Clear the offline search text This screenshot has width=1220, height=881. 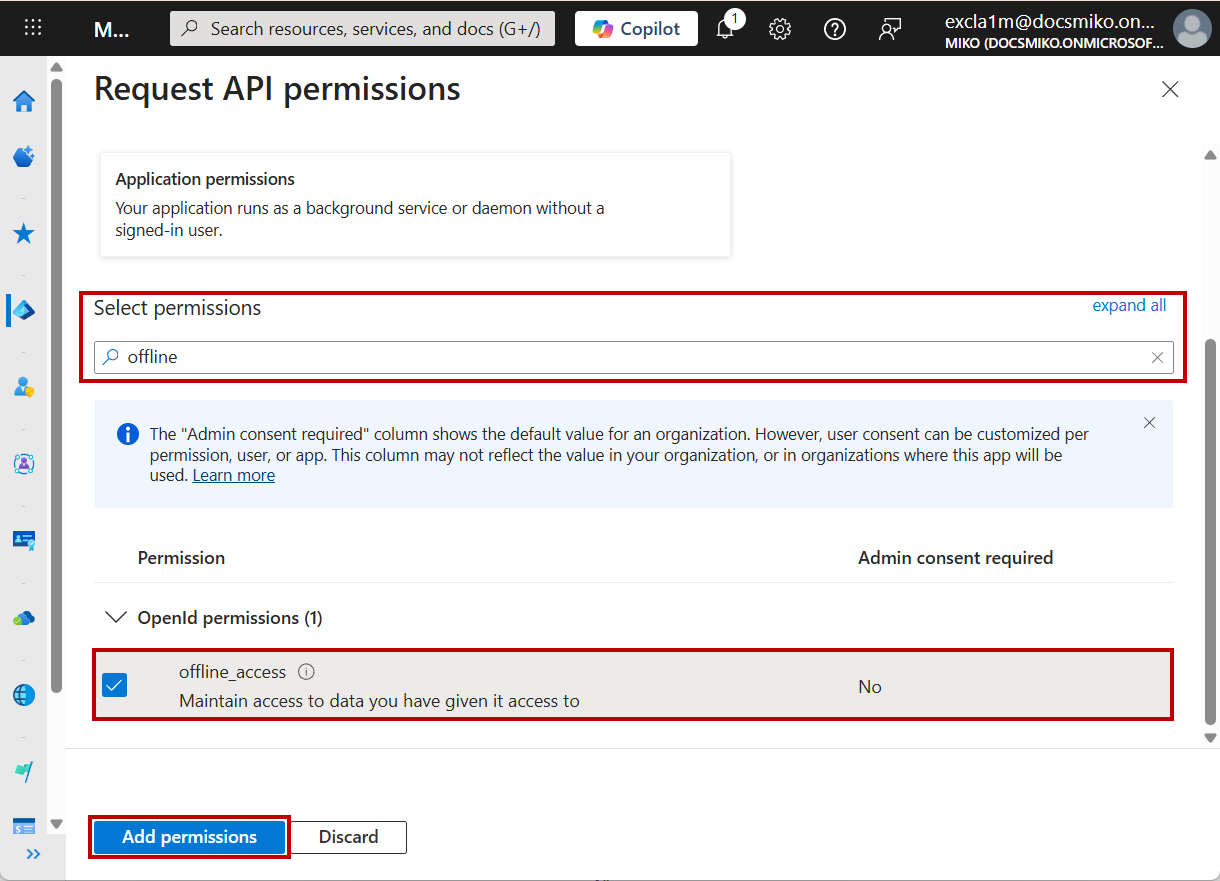tap(1157, 357)
